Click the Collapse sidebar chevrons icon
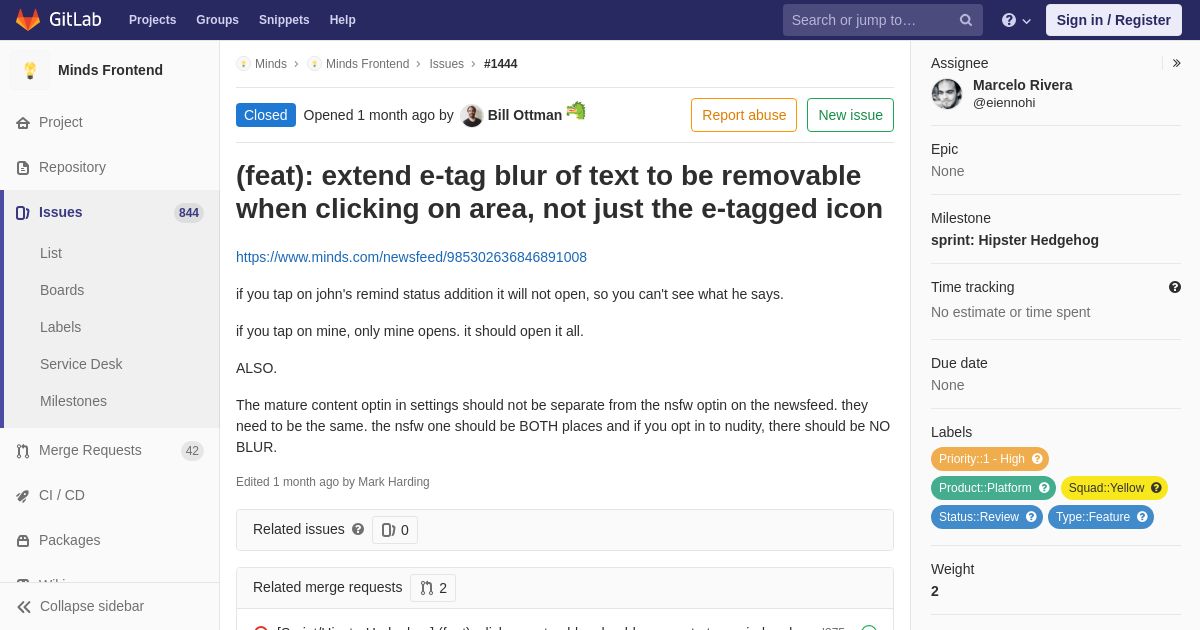The height and width of the screenshot is (630, 1200). (24, 607)
